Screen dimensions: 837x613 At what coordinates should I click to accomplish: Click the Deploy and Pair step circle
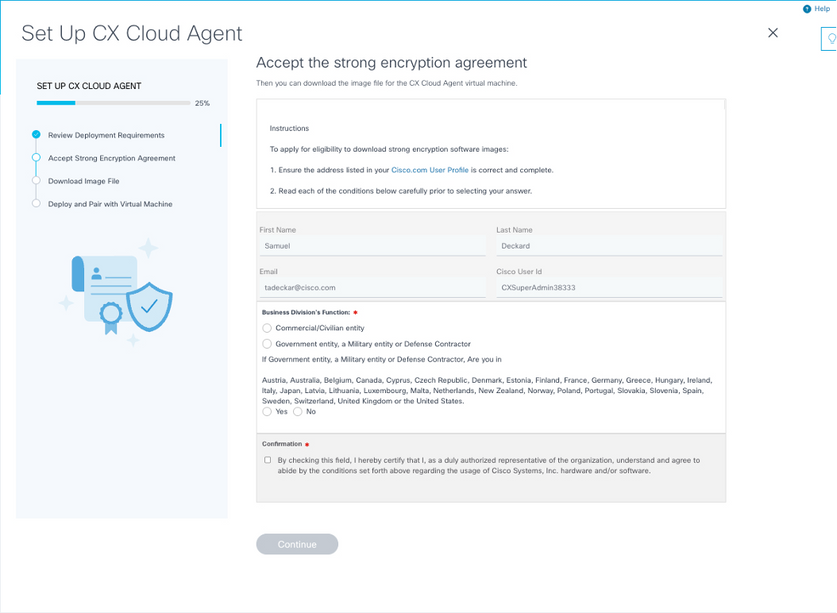tap(36, 203)
